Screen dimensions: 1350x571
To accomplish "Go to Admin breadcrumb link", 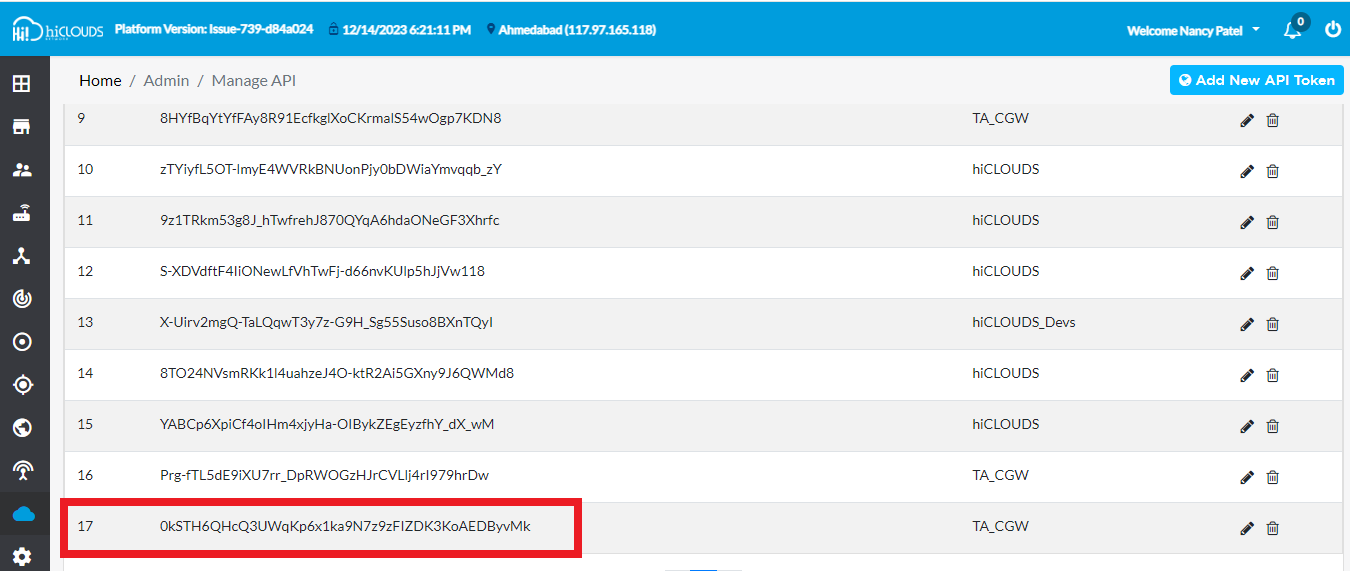I will click(166, 80).
